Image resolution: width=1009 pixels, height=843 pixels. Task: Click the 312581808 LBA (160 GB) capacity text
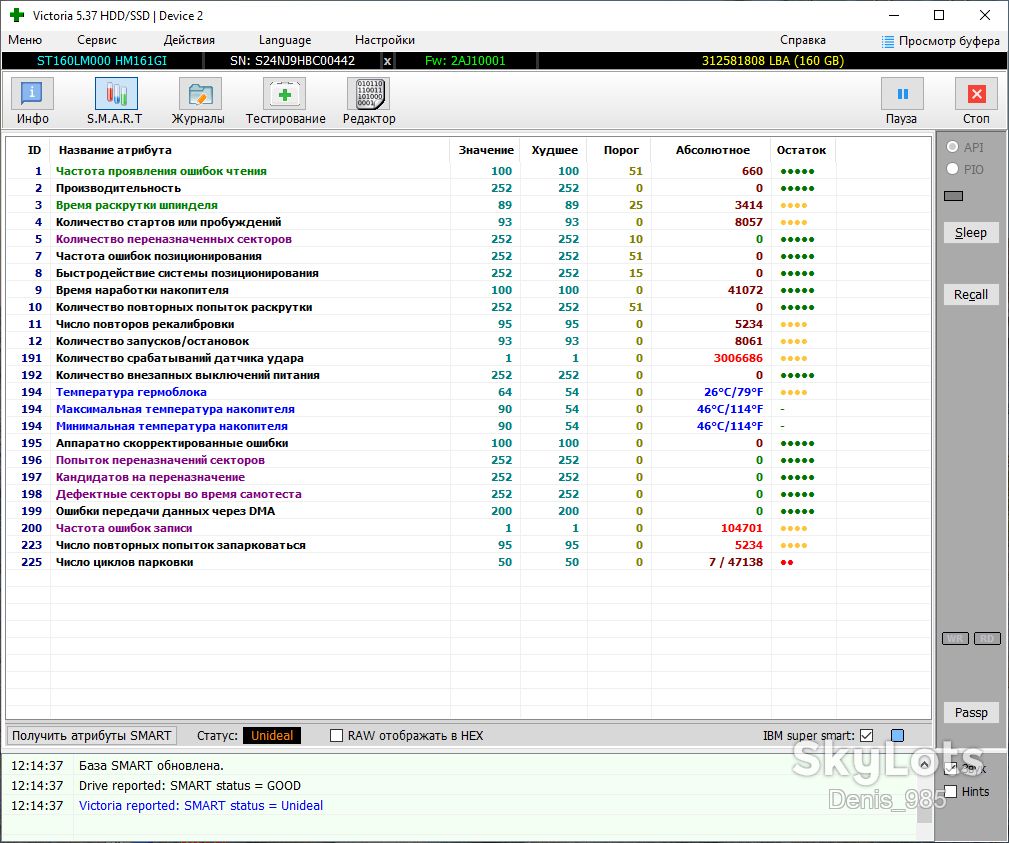click(x=772, y=61)
